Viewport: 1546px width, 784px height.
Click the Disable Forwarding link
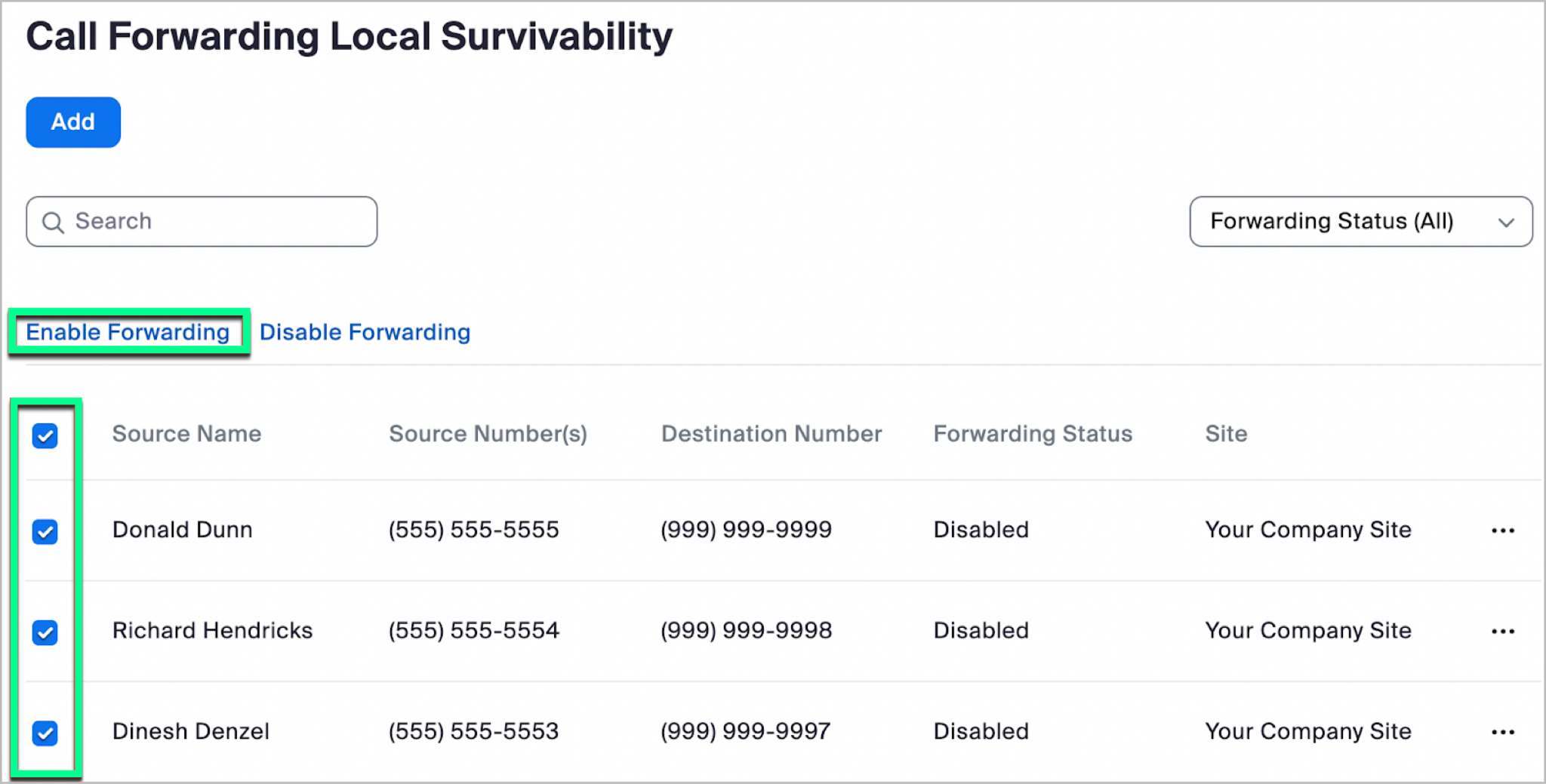(365, 332)
